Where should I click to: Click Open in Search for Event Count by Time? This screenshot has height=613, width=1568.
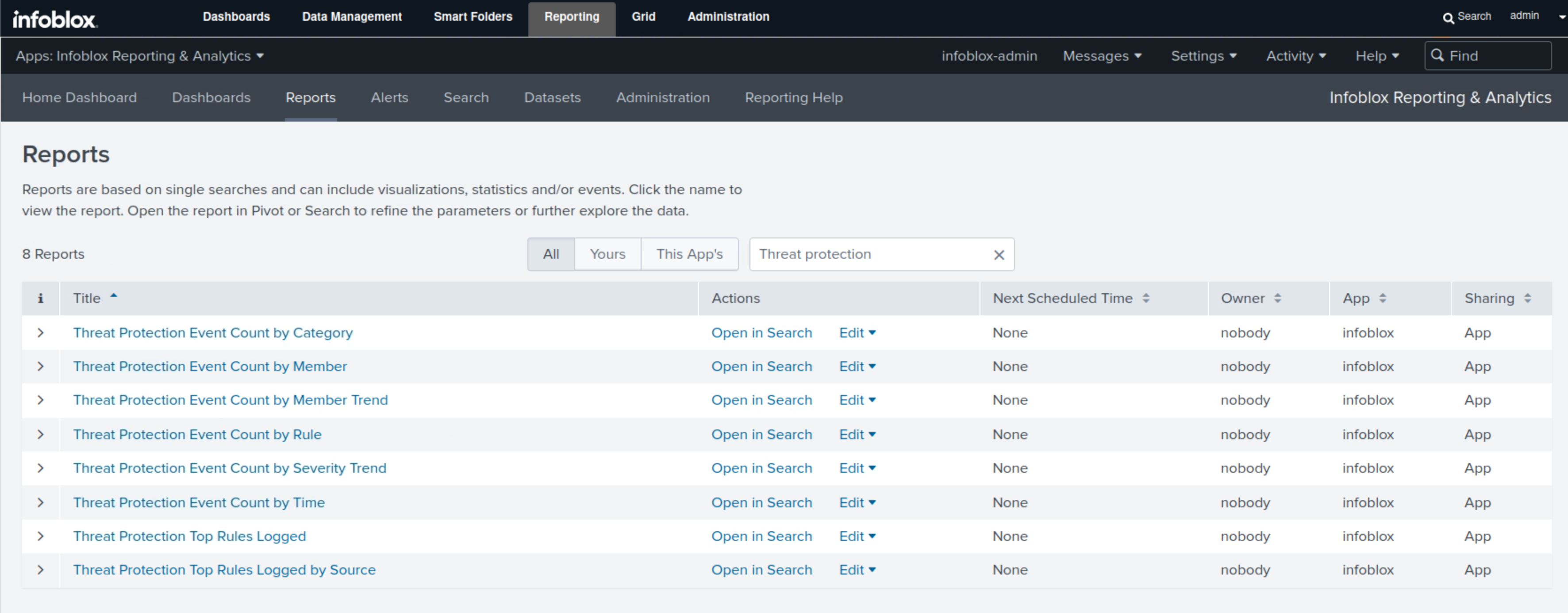point(761,503)
